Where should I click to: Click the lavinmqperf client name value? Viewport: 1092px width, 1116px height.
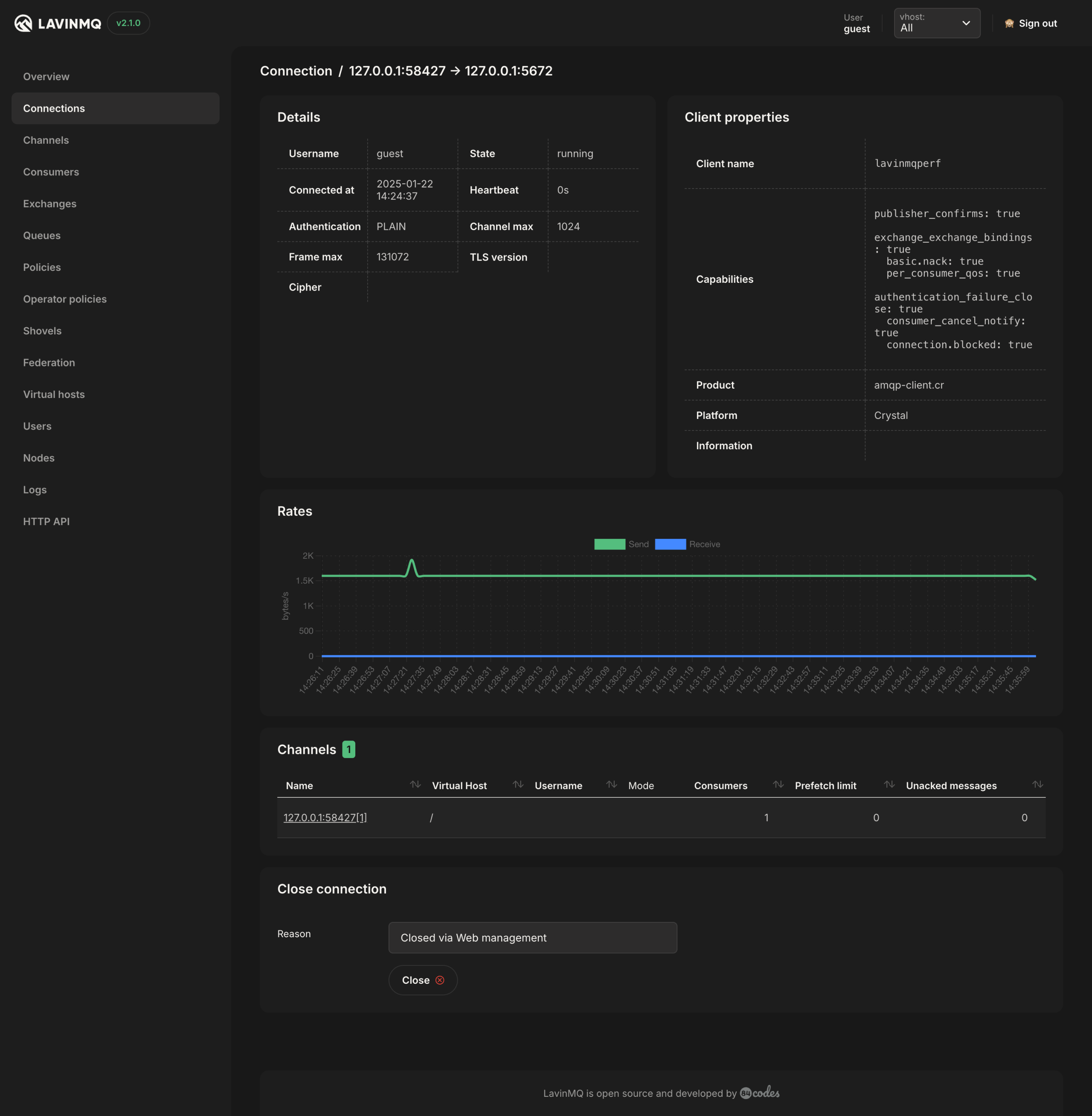907,164
